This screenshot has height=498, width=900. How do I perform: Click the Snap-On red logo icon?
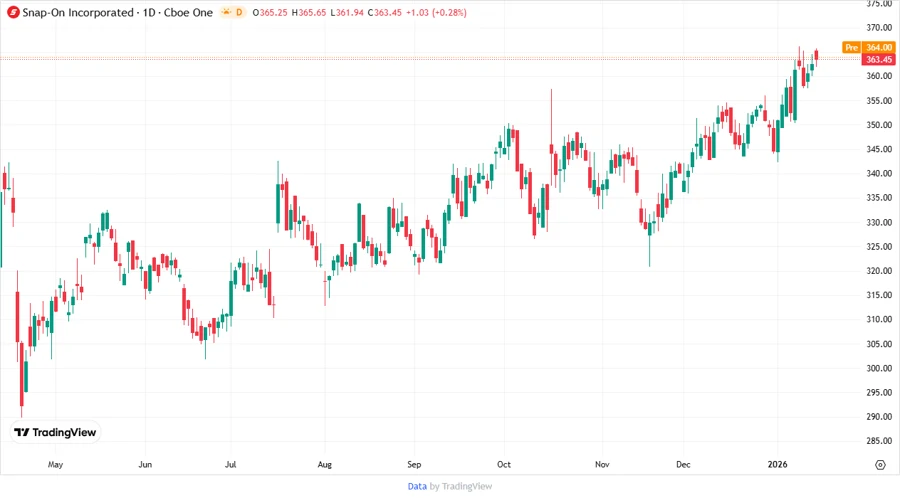[x=13, y=12]
